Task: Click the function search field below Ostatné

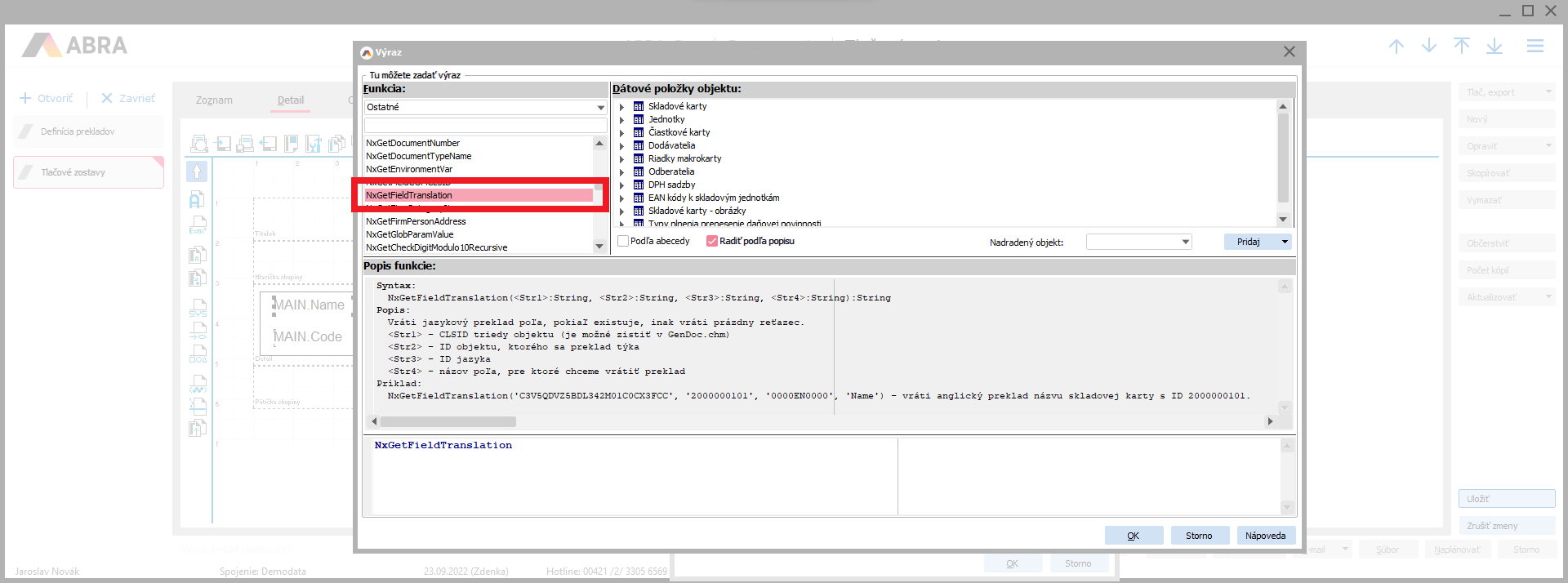Action: point(485,125)
